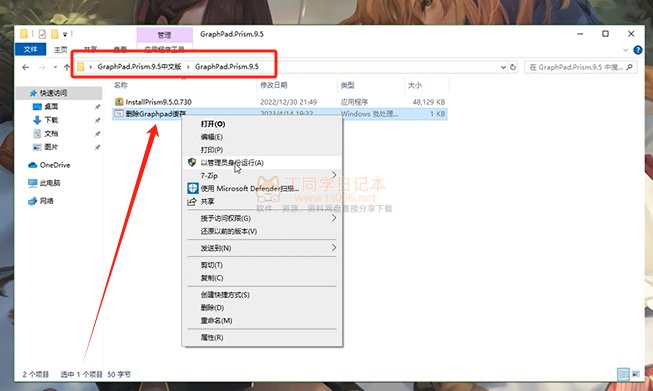
Task: Click the GraphPad.Prism.9.5 breadcrumb segment
Action: coord(227,67)
